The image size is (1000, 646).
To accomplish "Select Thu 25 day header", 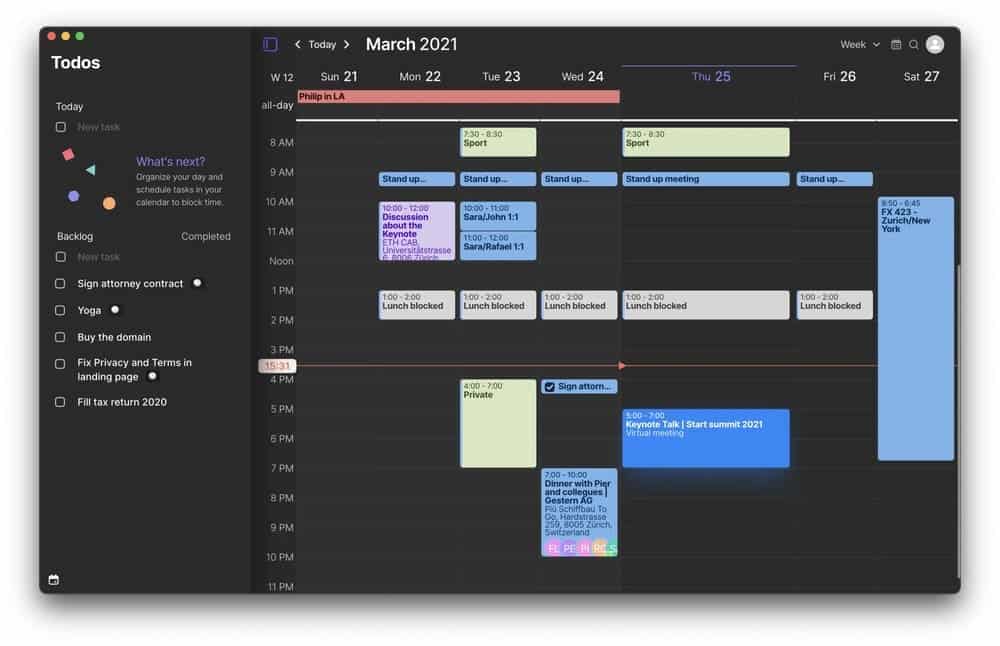I will click(x=711, y=77).
